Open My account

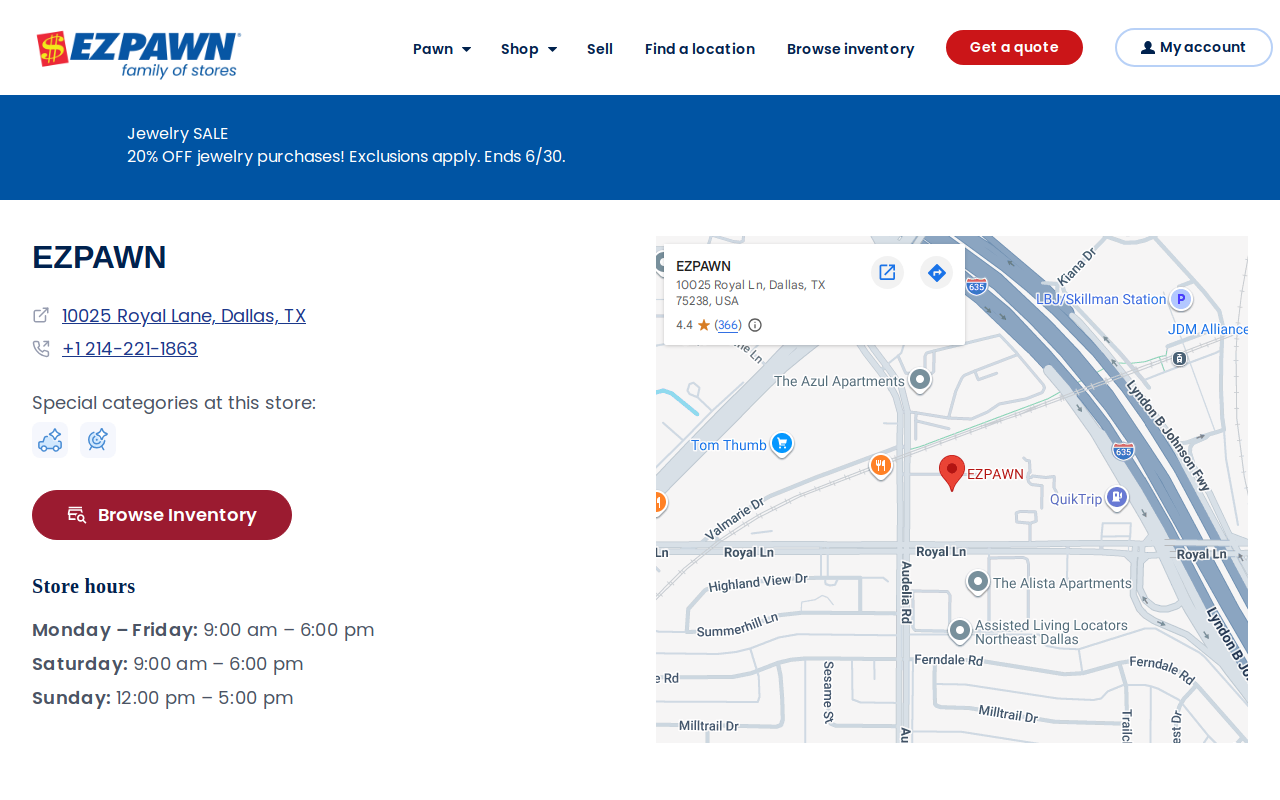[x=1193, y=47]
